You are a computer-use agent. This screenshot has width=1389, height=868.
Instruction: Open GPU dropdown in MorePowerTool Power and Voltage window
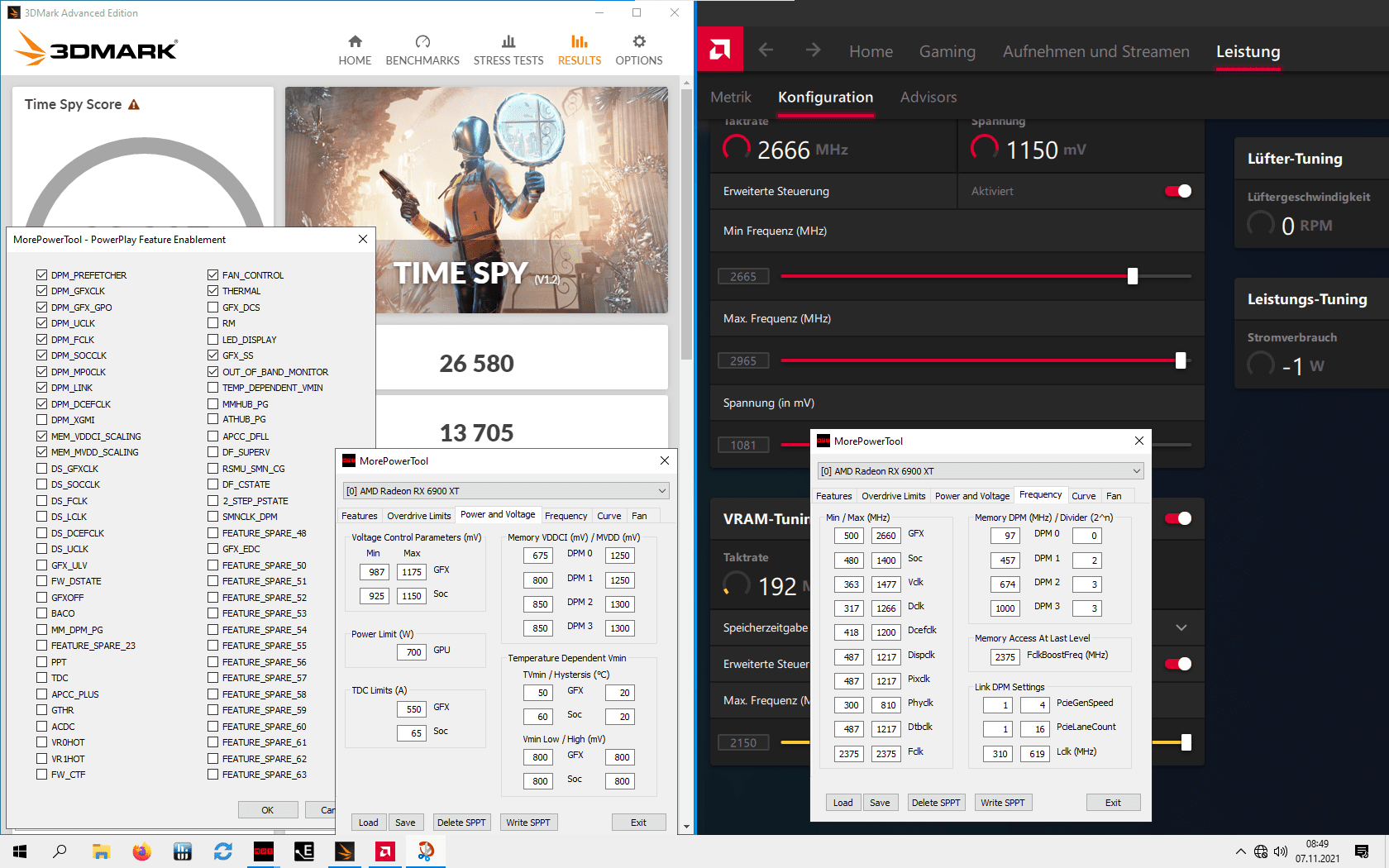[x=506, y=491]
